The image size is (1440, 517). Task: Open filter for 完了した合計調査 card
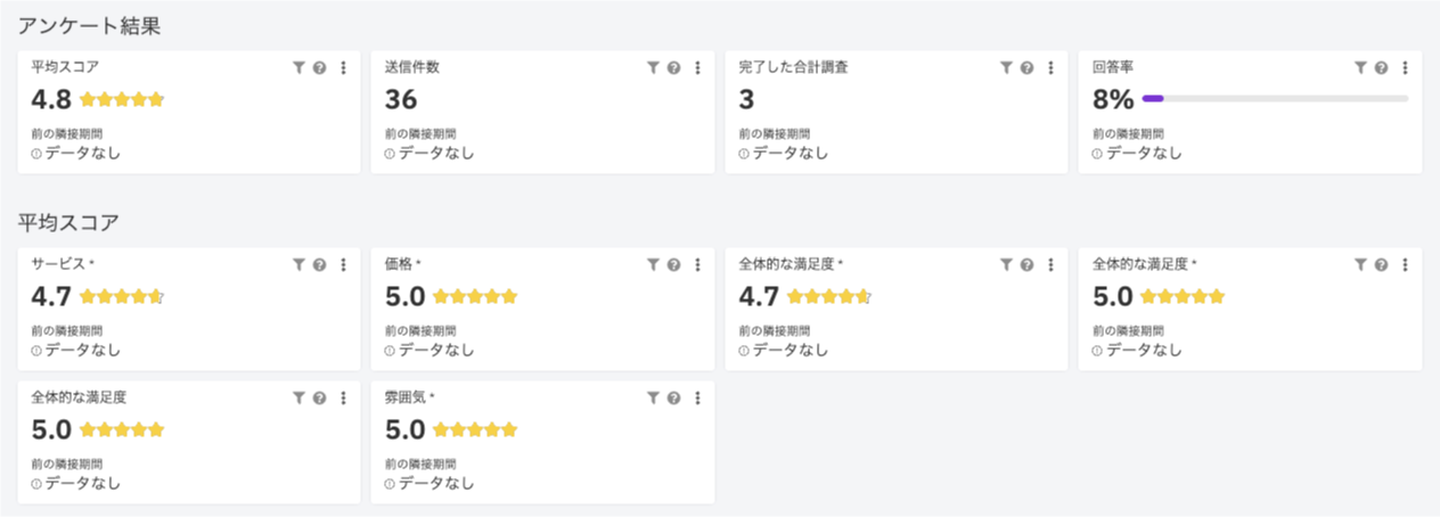(x=1006, y=68)
